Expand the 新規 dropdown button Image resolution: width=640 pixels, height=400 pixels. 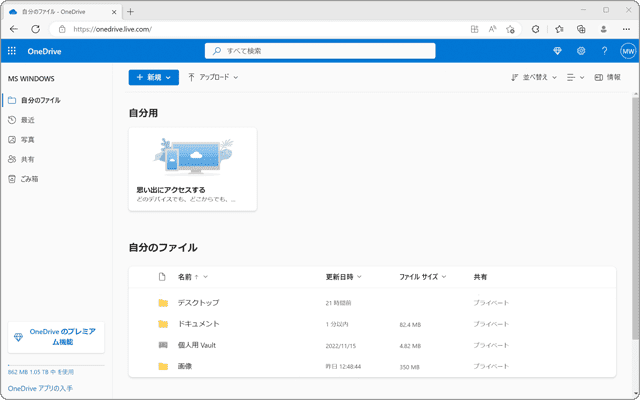153,77
